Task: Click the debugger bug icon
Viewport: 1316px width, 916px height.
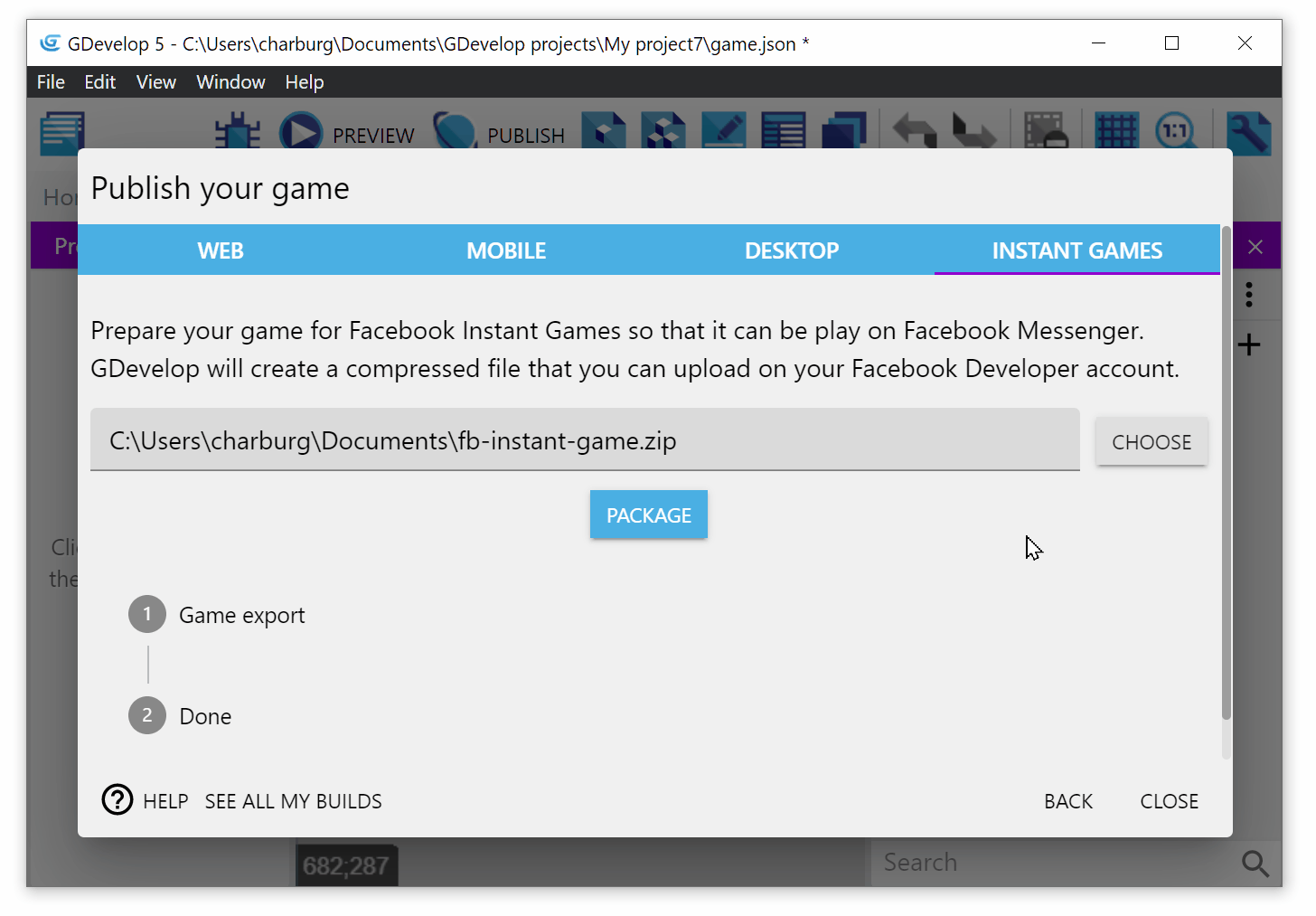Action: (x=238, y=132)
